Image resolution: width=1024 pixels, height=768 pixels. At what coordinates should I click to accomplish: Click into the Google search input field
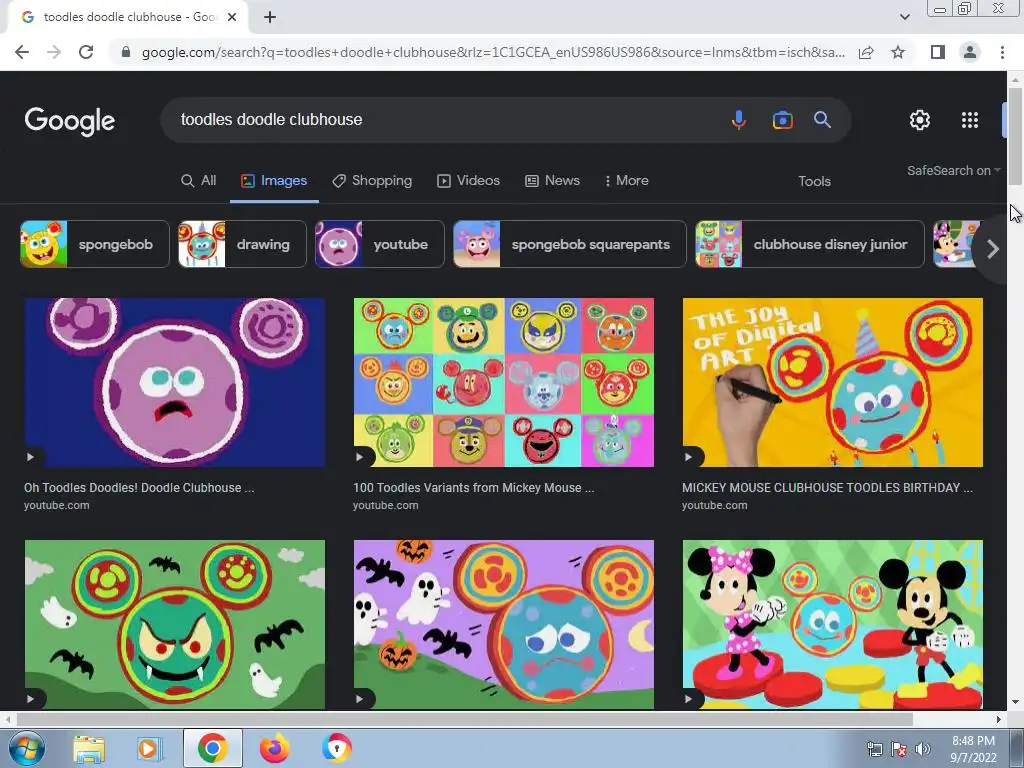[444, 120]
